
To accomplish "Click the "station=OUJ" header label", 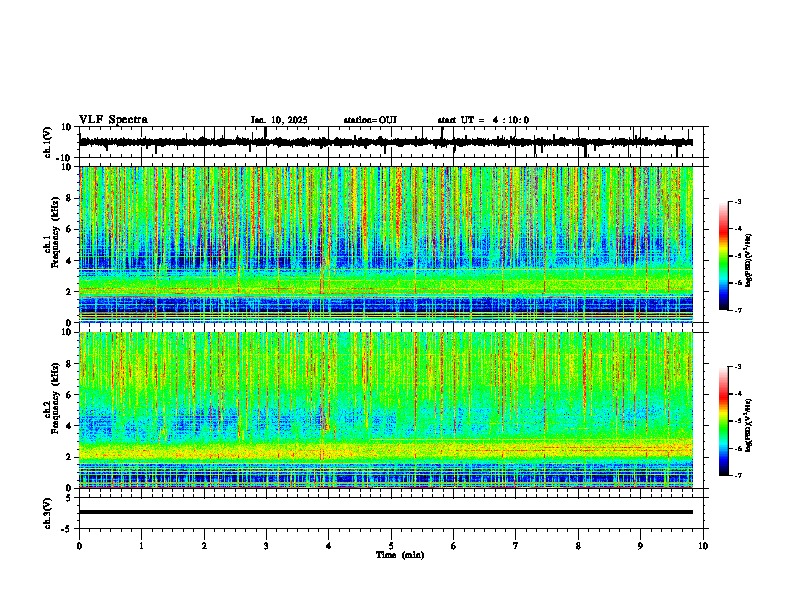I will 370,120.
